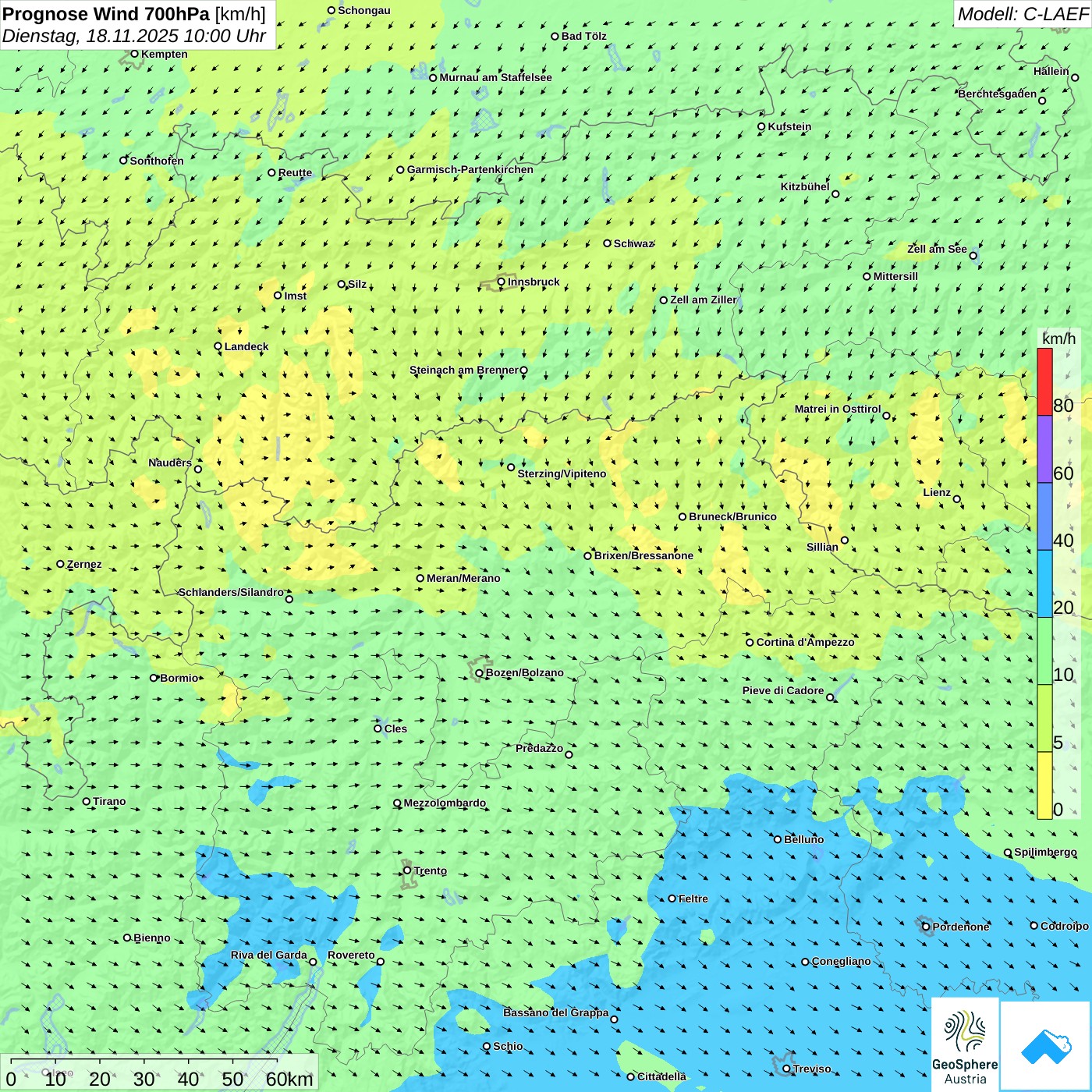Select the purple 60–80 km/h legend swatch
The width and height of the screenshot is (1092, 1092).
point(1044,449)
